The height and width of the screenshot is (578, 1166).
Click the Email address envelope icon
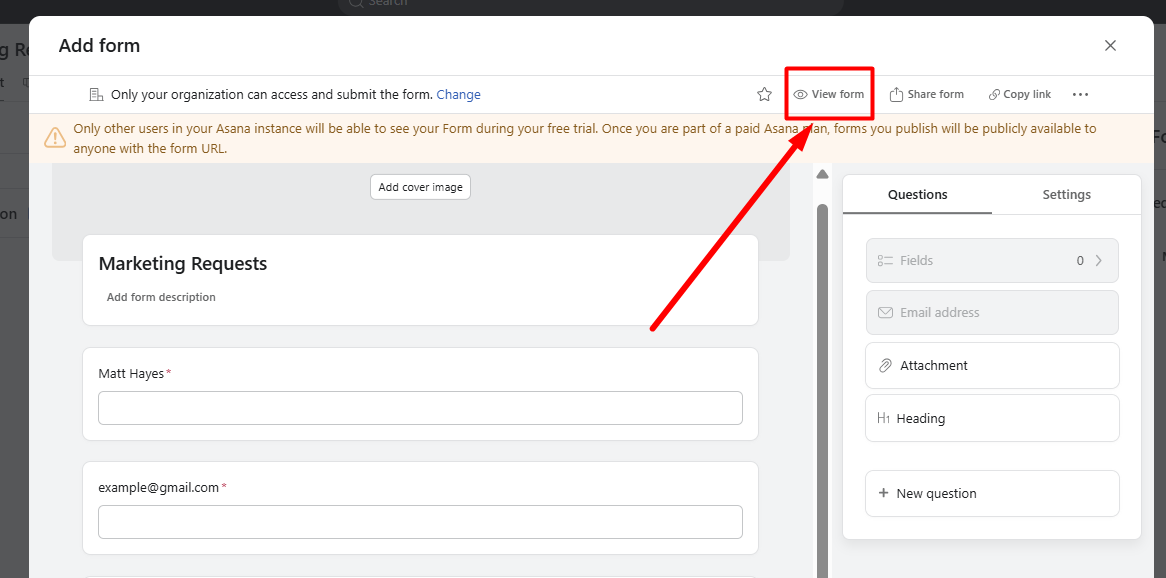tap(885, 312)
